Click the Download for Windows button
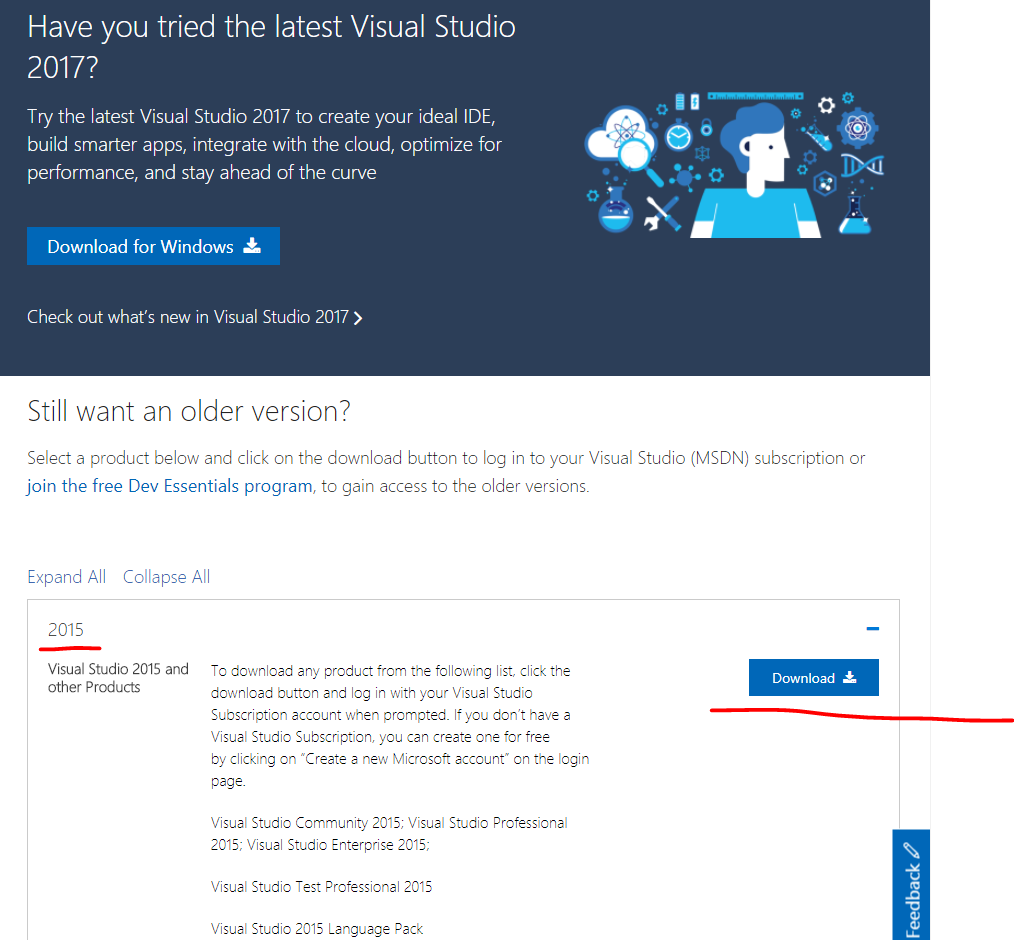 pos(153,246)
